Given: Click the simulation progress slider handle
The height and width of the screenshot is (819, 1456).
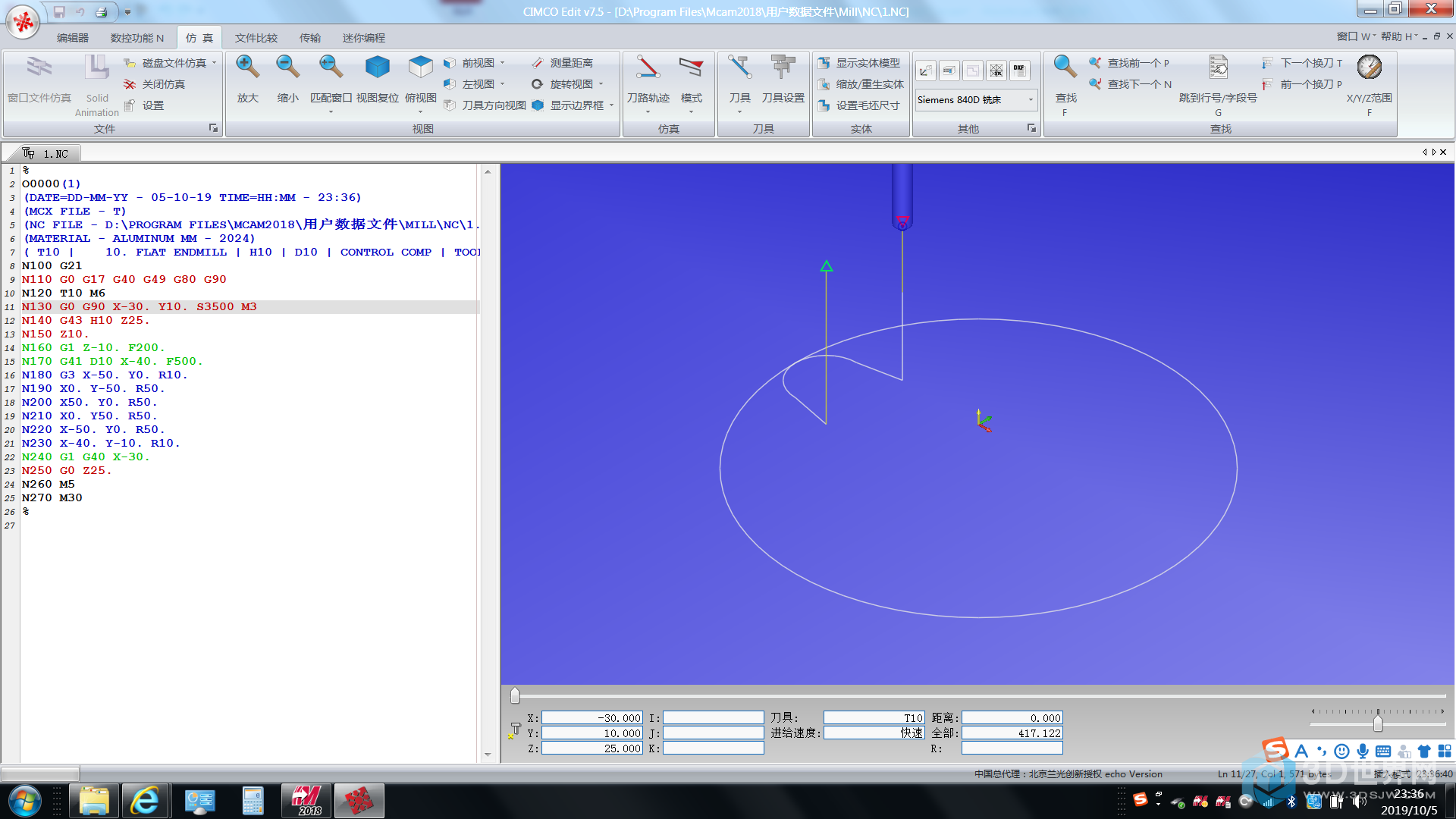Looking at the screenshot, I should pyautogui.click(x=515, y=695).
